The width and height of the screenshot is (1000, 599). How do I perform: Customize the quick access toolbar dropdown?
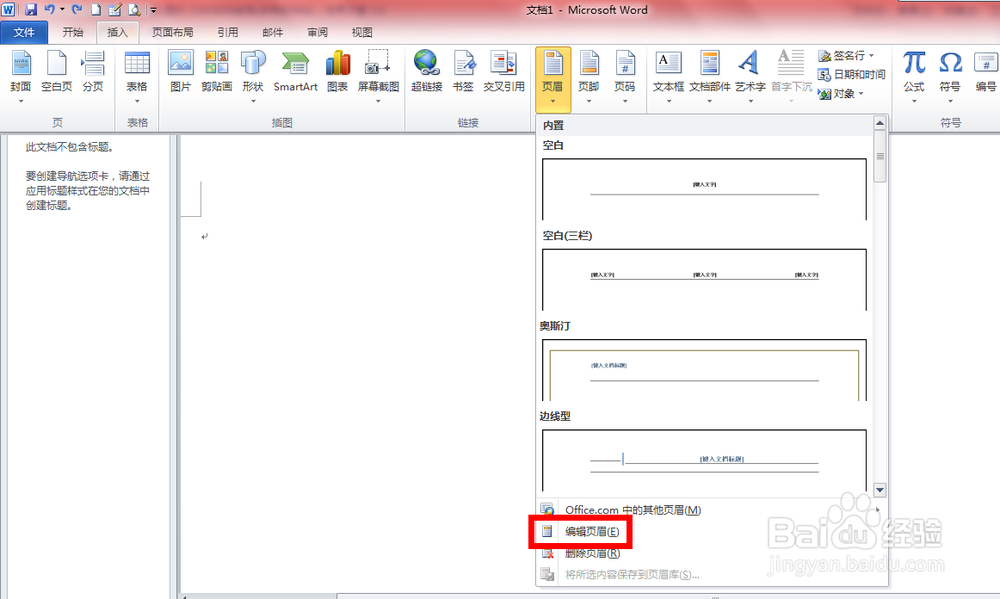tap(153, 10)
